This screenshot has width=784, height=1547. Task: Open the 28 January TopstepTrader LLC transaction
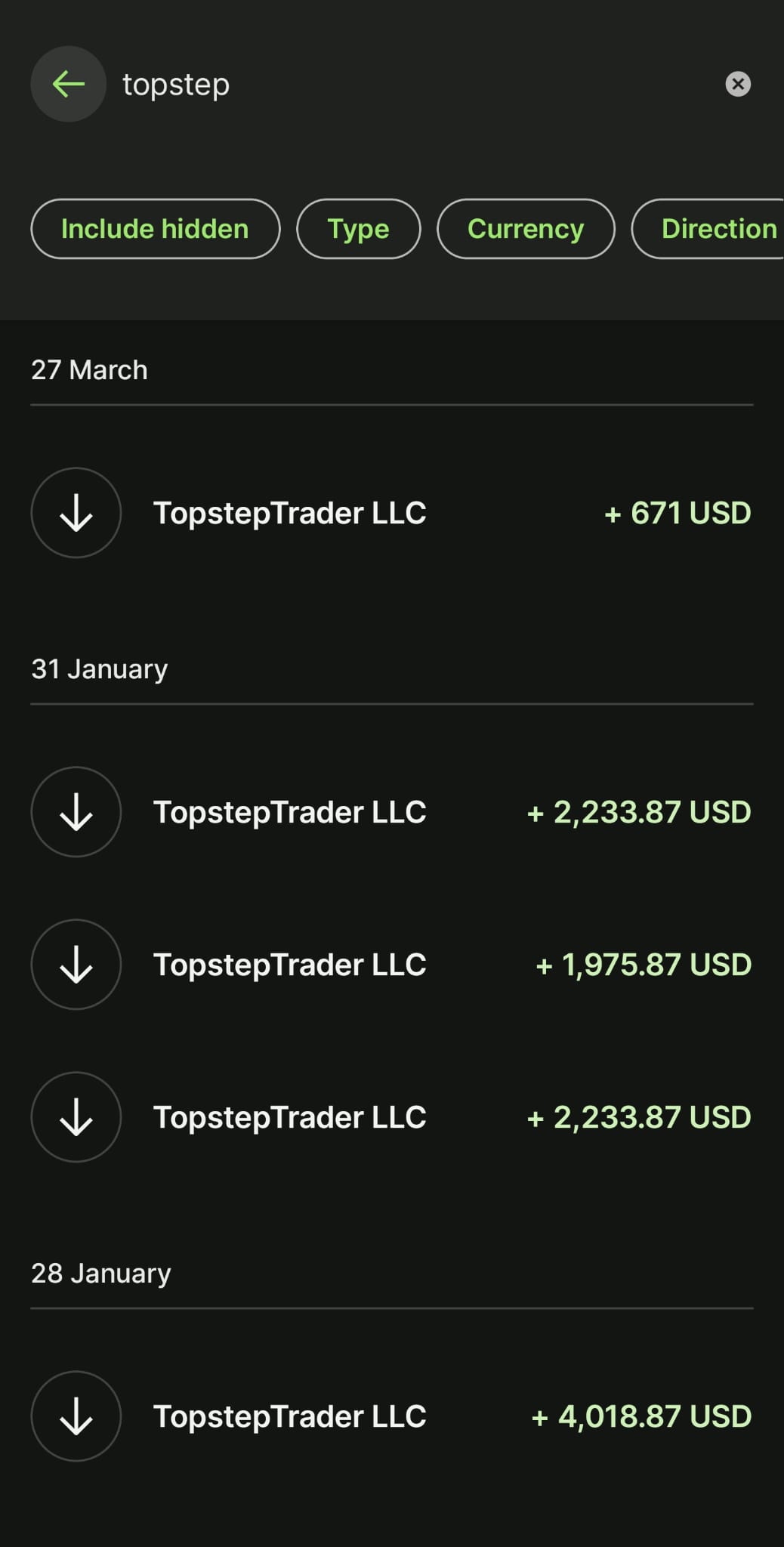click(x=290, y=1416)
